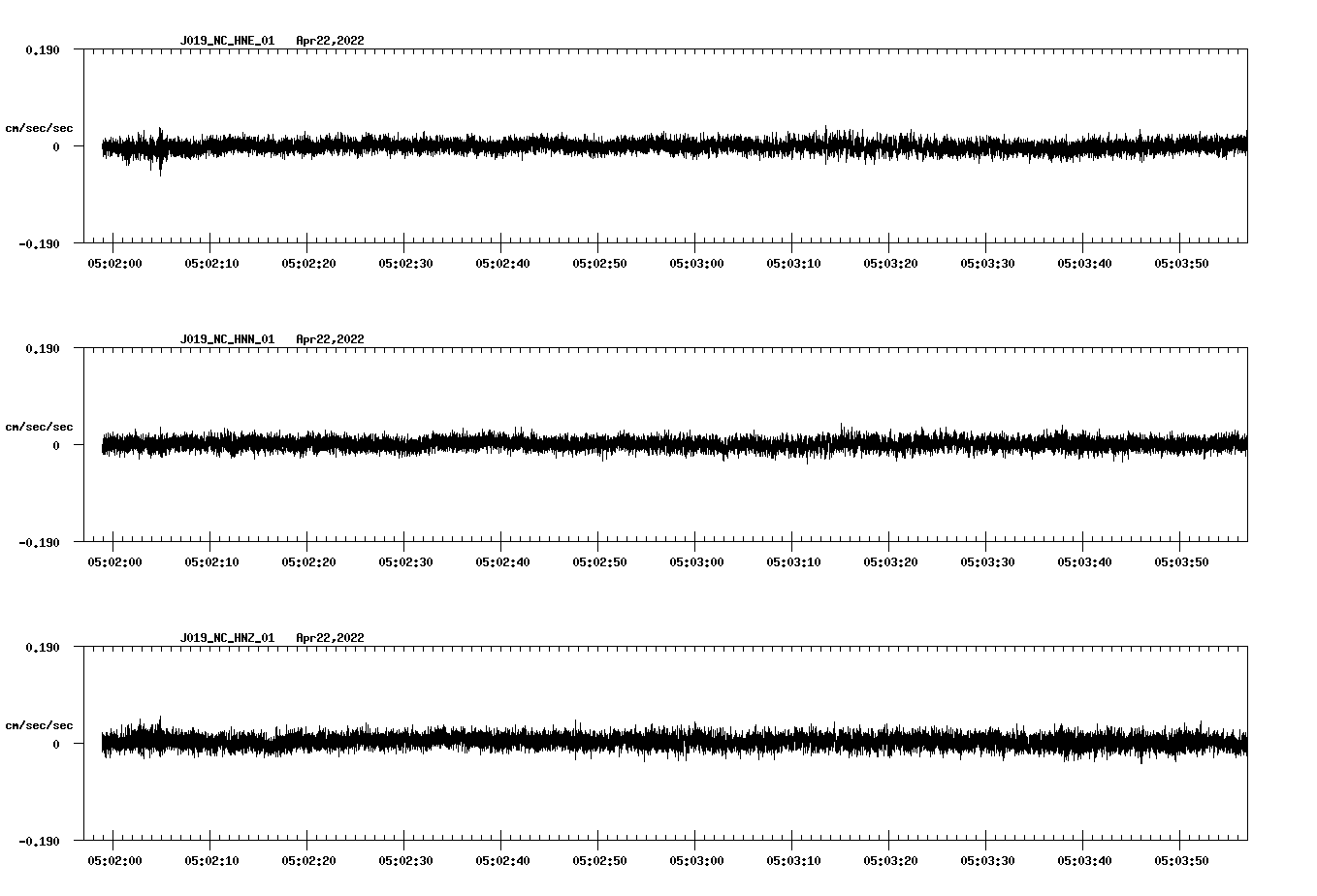Viewport: 1317px width, 896px height.
Task: Click the zero axis label of the HNZ plot
Action: point(56,744)
